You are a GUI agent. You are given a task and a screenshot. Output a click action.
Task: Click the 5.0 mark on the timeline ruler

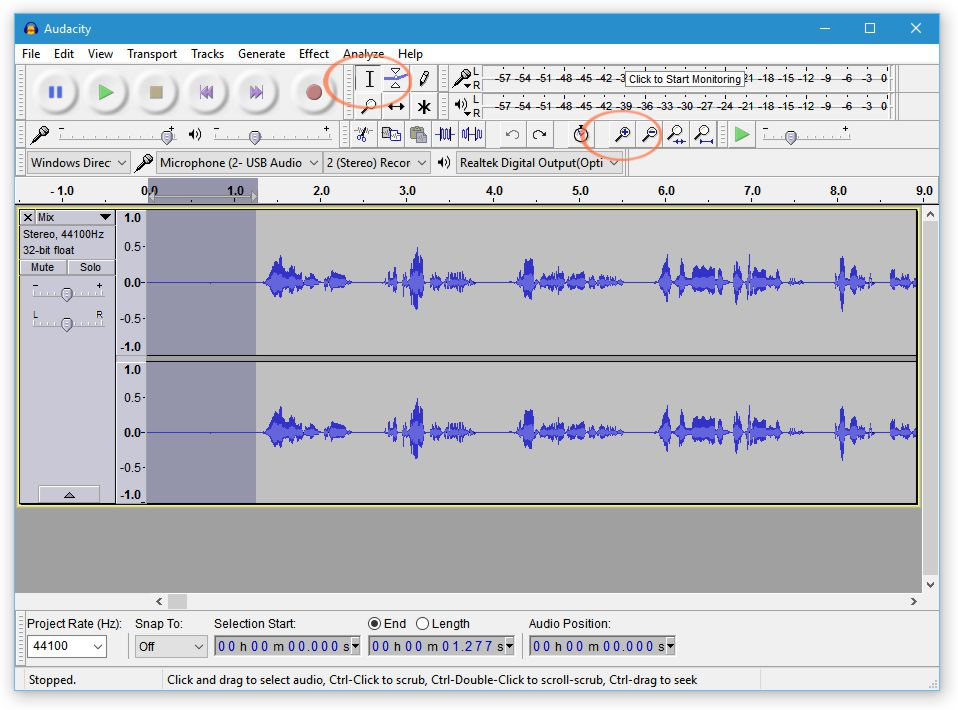point(580,191)
